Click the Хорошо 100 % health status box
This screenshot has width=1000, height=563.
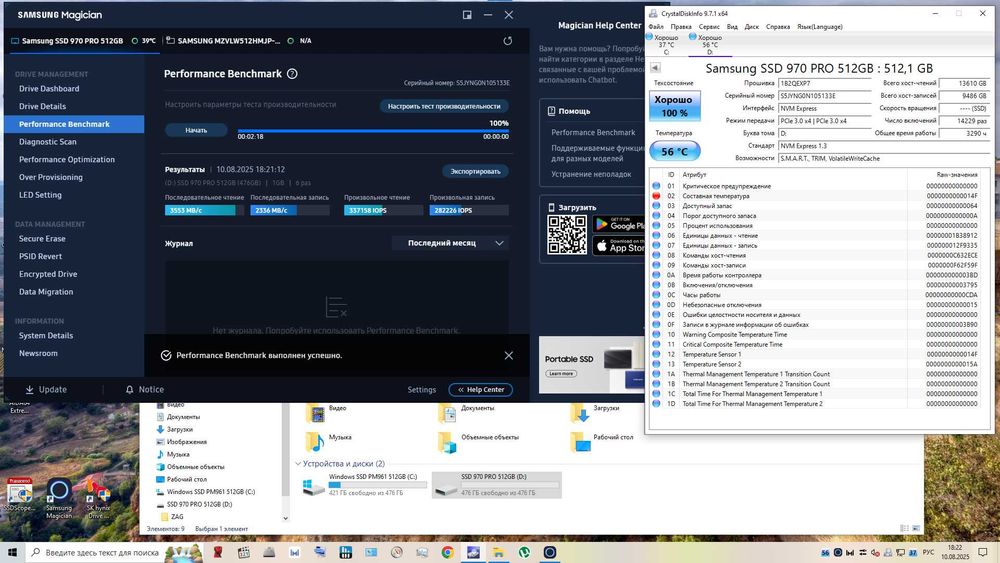point(675,106)
